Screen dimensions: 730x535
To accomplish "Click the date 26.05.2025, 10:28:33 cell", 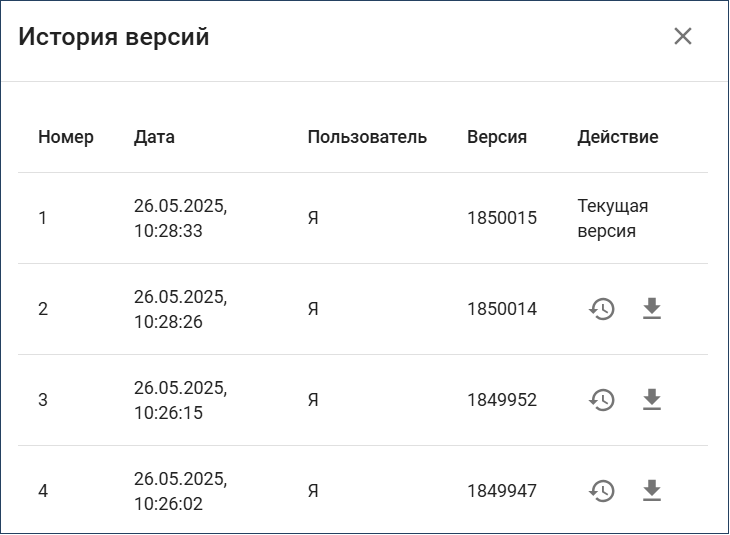I will (x=181, y=218).
